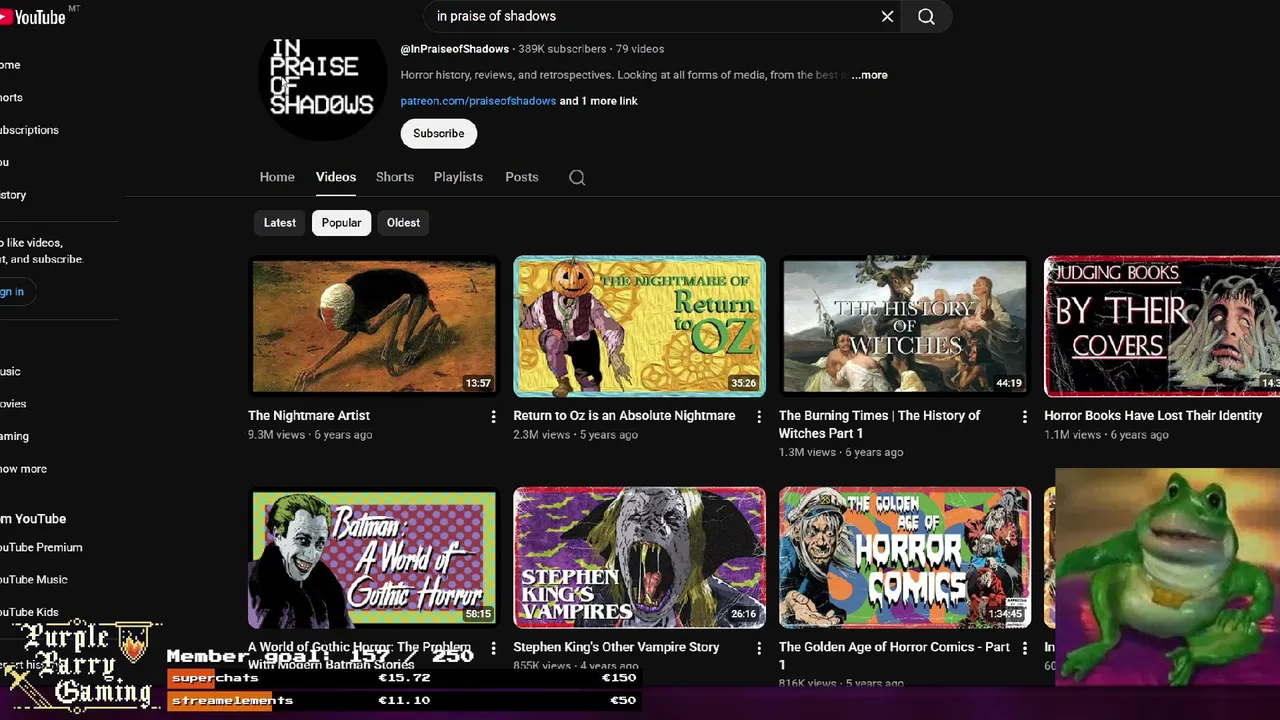The height and width of the screenshot is (720, 1280).
Task: Open title 'Return to Oz is an Absolute Nightmare'
Action: (624, 415)
